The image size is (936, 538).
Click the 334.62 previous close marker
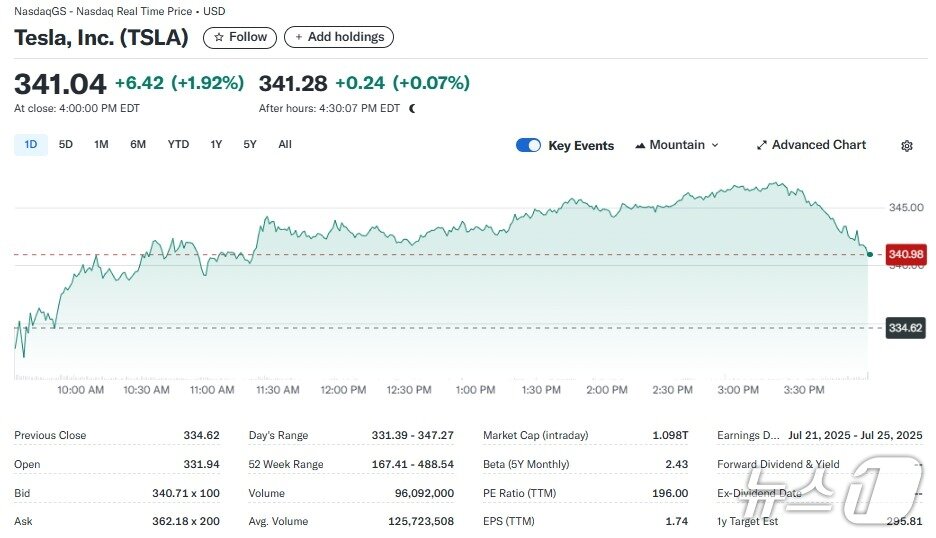pyautogui.click(x=906, y=328)
